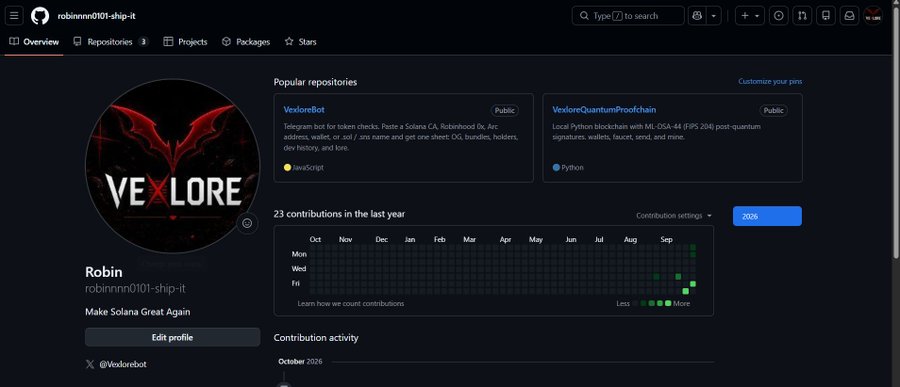The height and width of the screenshot is (387, 900).
Task: Open the @Vexlorebot X link
Action: click(x=123, y=364)
